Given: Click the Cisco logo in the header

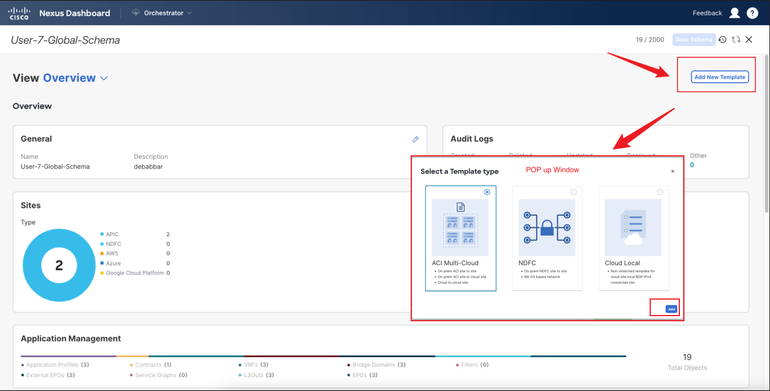Looking at the screenshot, I should 19,13.
